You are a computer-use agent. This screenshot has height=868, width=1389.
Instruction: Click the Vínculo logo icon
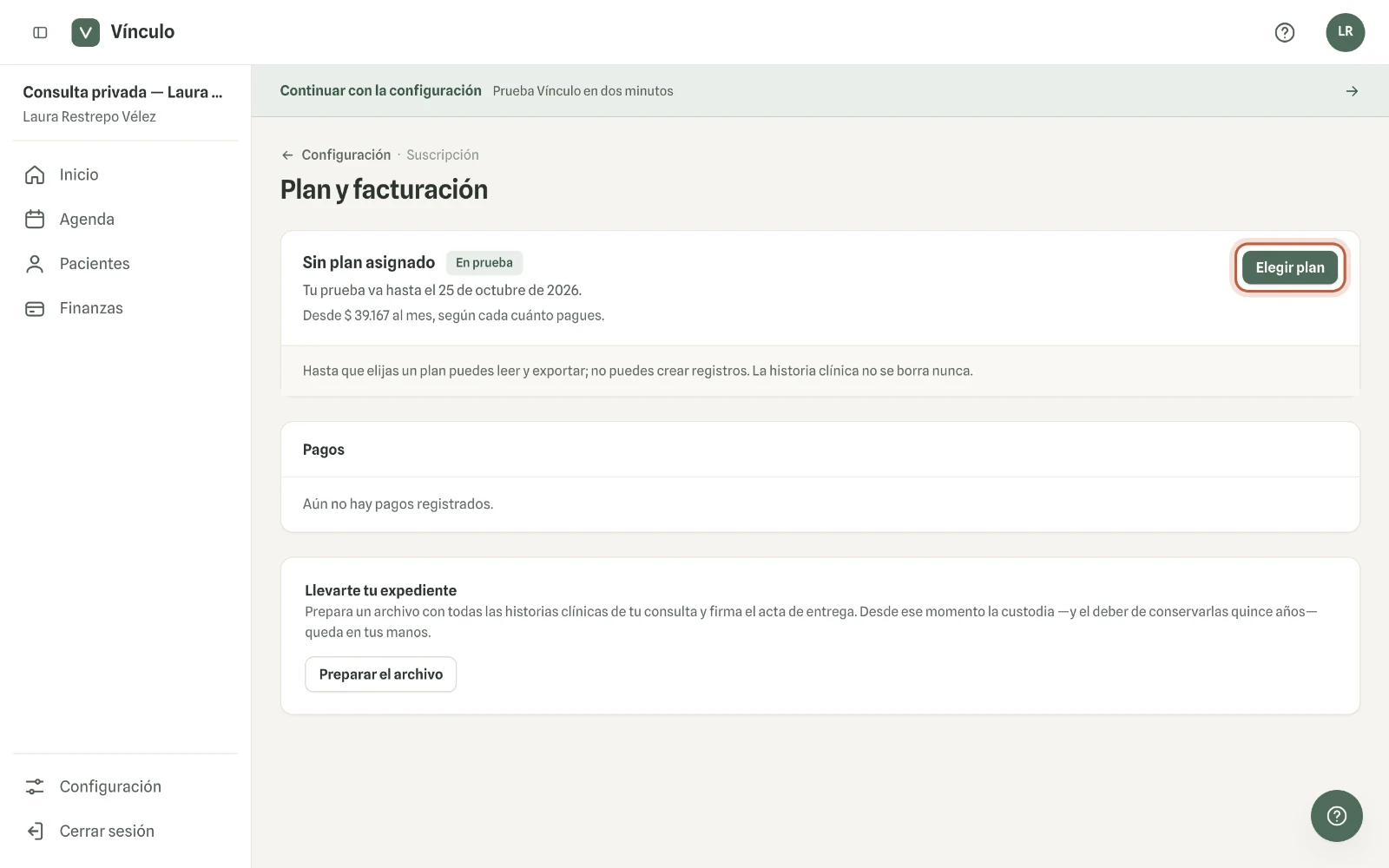tap(85, 32)
